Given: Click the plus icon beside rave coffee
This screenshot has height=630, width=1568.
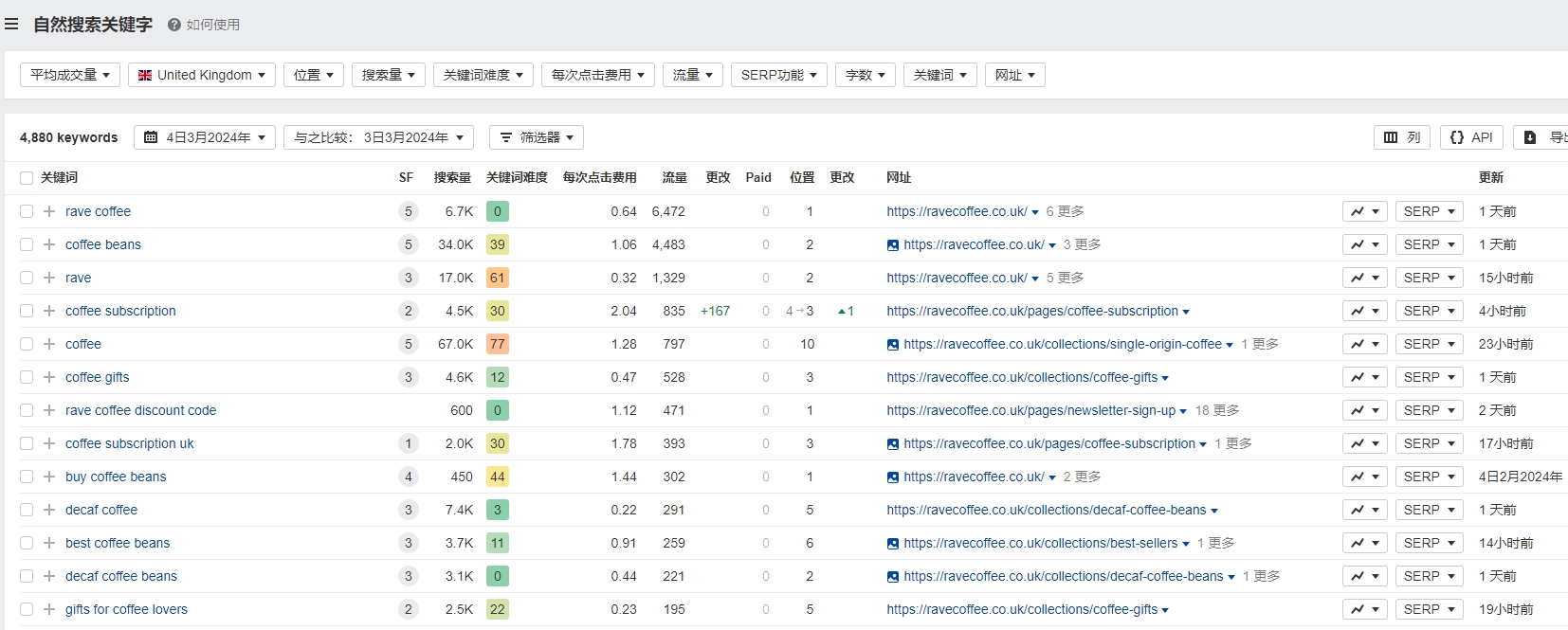Looking at the screenshot, I should click(49, 211).
